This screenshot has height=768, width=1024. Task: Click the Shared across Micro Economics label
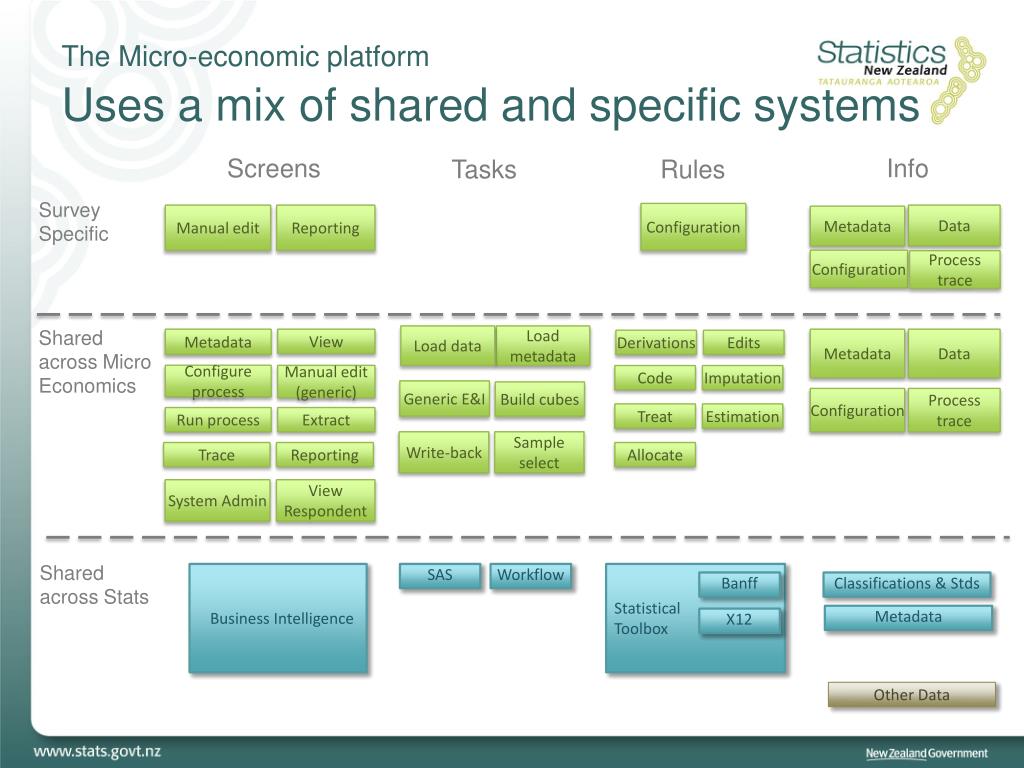click(x=94, y=362)
